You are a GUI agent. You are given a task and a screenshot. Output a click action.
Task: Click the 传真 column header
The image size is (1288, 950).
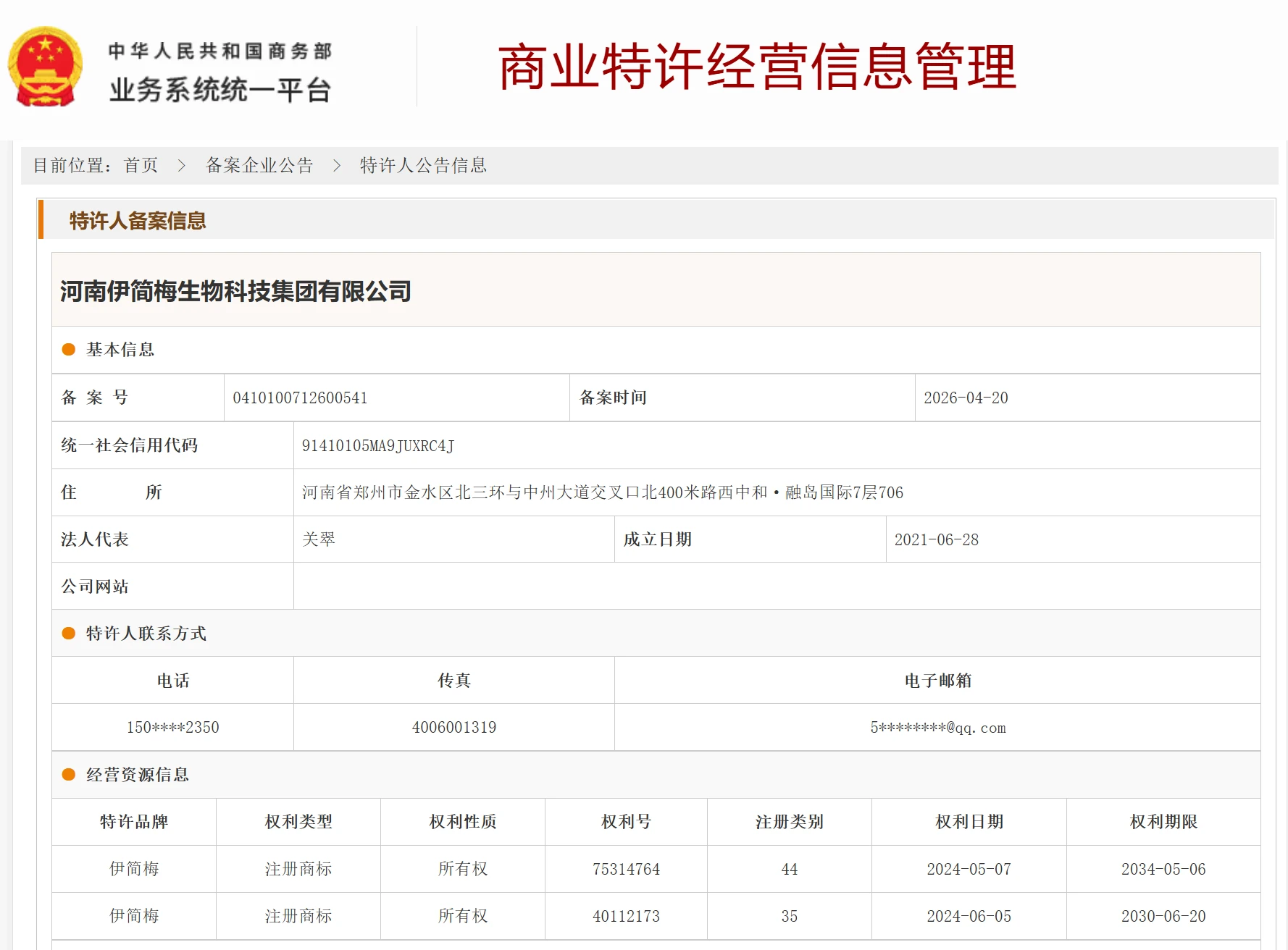(454, 681)
